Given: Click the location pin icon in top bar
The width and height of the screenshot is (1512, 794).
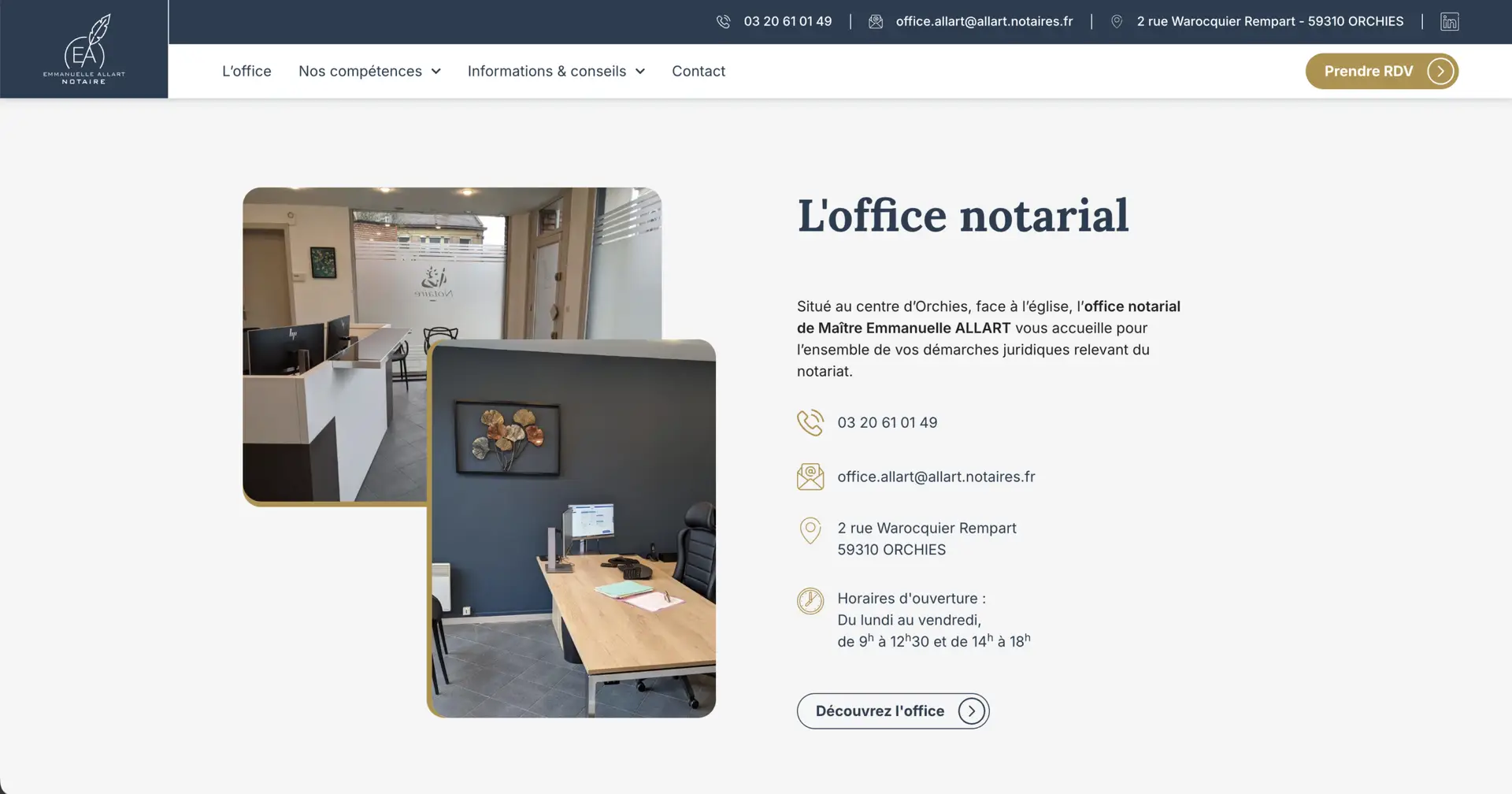Looking at the screenshot, I should 1117,22.
